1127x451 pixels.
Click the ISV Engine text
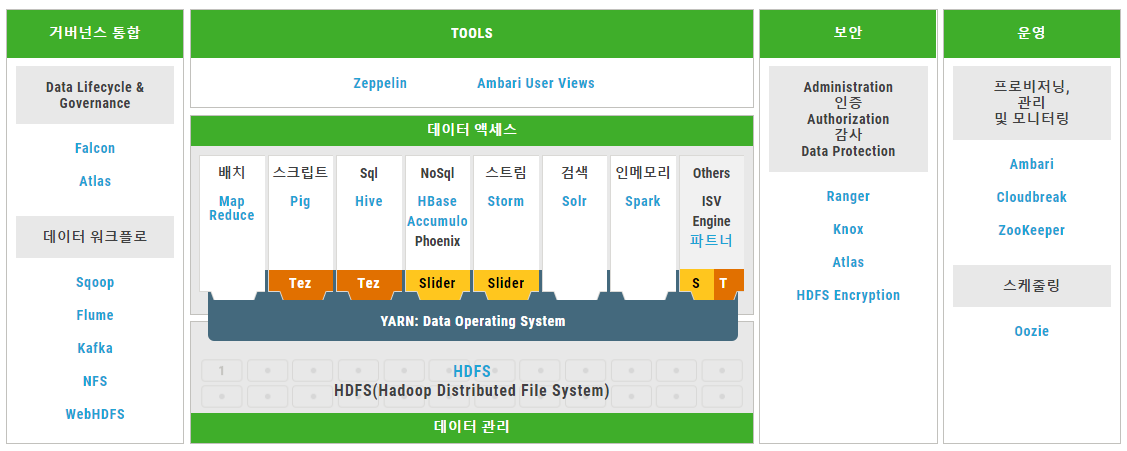pyautogui.click(x=712, y=211)
